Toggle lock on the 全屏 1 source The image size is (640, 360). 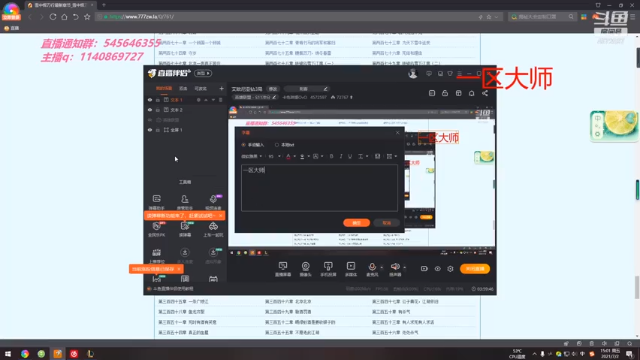tap(158, 130)
